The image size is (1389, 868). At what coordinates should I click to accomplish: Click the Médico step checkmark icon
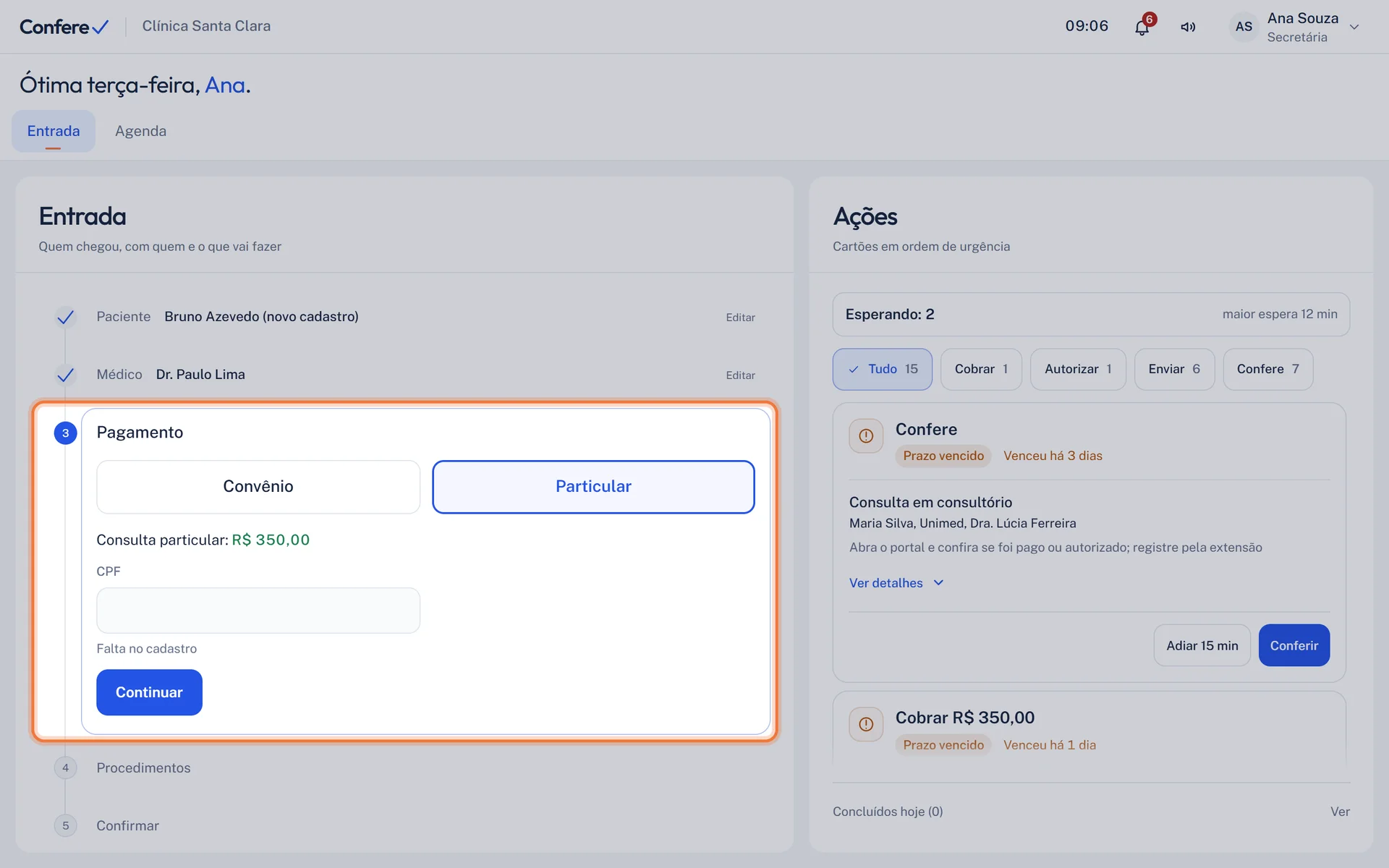(x=65, y=375)
